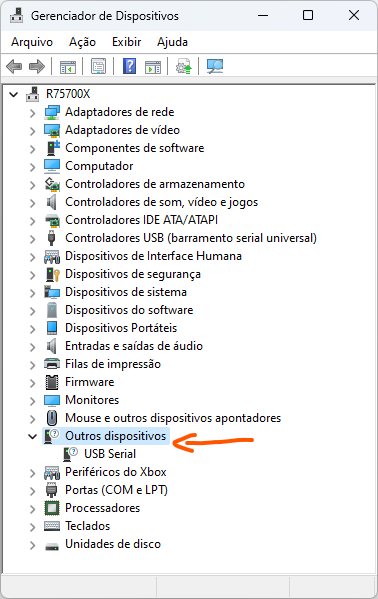
Task: Click the Update driver toolbar icon
Action: [x=183, y=67]
